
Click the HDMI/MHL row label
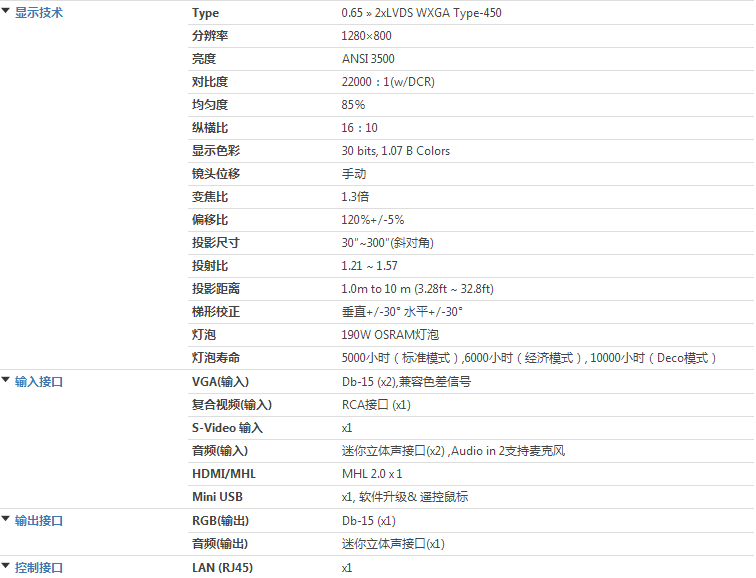(x=224, y=474)
